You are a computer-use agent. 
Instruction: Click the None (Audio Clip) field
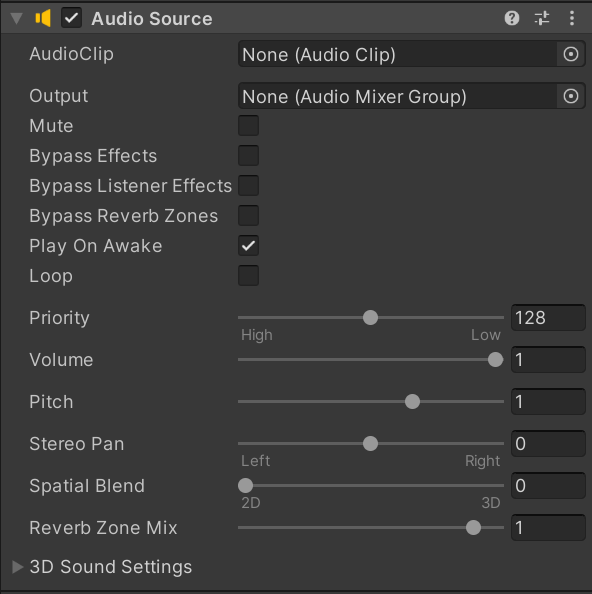pos(398,54)
